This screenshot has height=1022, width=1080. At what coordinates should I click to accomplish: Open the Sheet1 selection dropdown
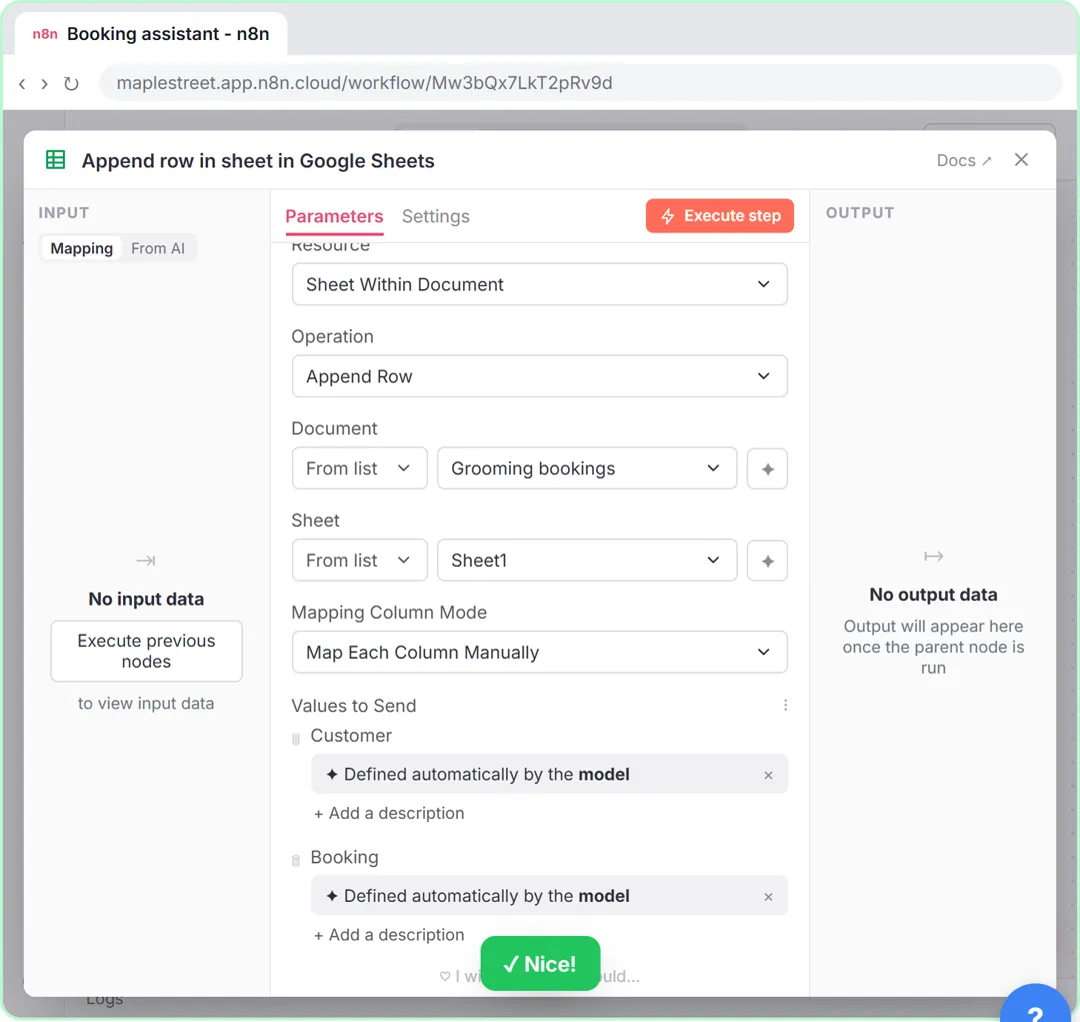pyautogui.click(x=587, y=560)
